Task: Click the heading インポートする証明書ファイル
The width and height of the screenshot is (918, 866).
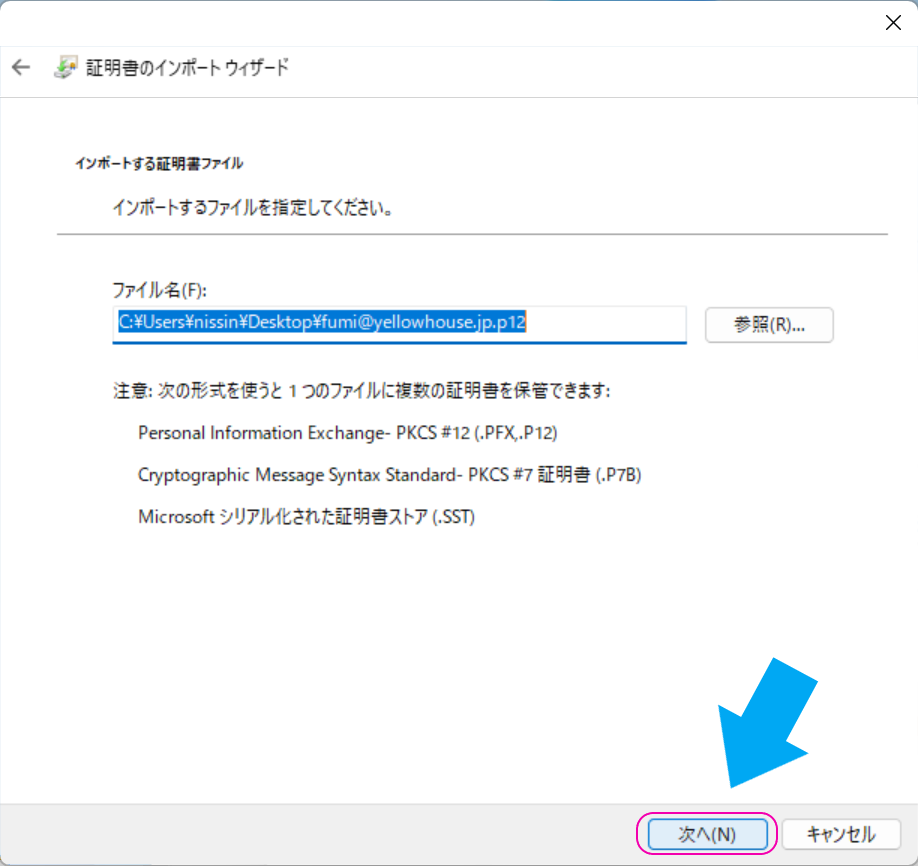Action: tap(159, 163)
